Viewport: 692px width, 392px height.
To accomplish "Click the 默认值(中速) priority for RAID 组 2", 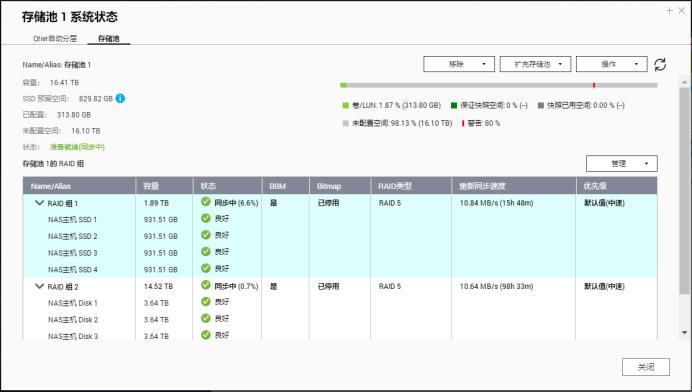I will 604,286.
